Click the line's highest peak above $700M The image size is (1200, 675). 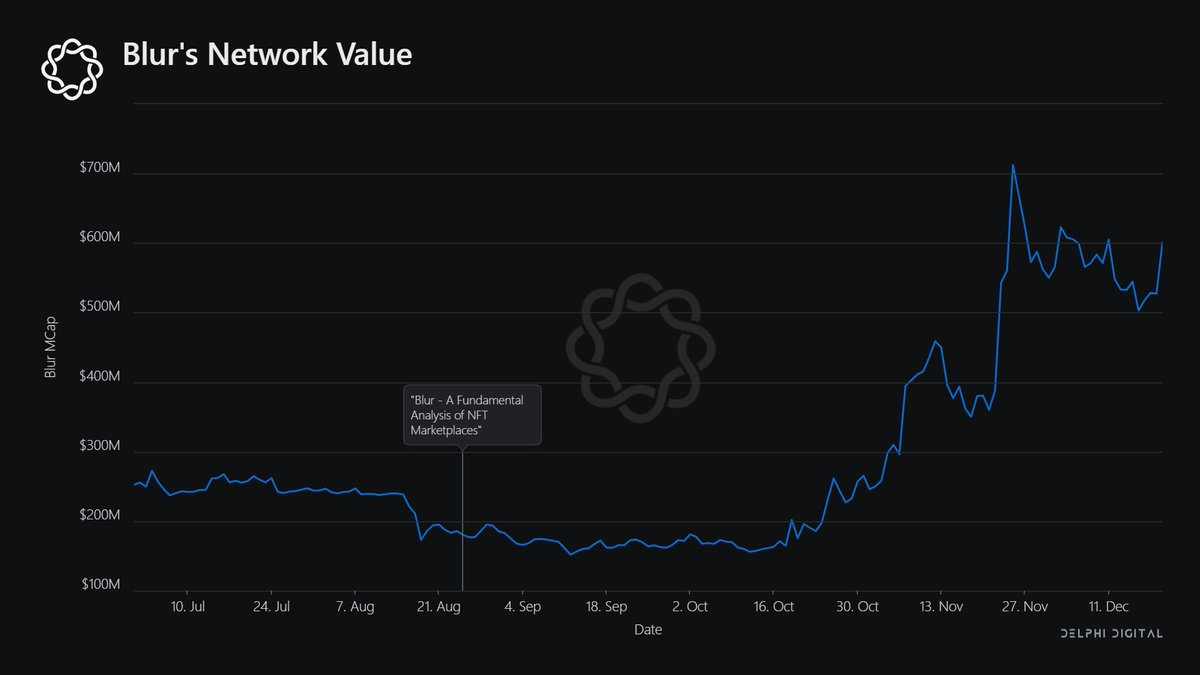pos(1013,165)
